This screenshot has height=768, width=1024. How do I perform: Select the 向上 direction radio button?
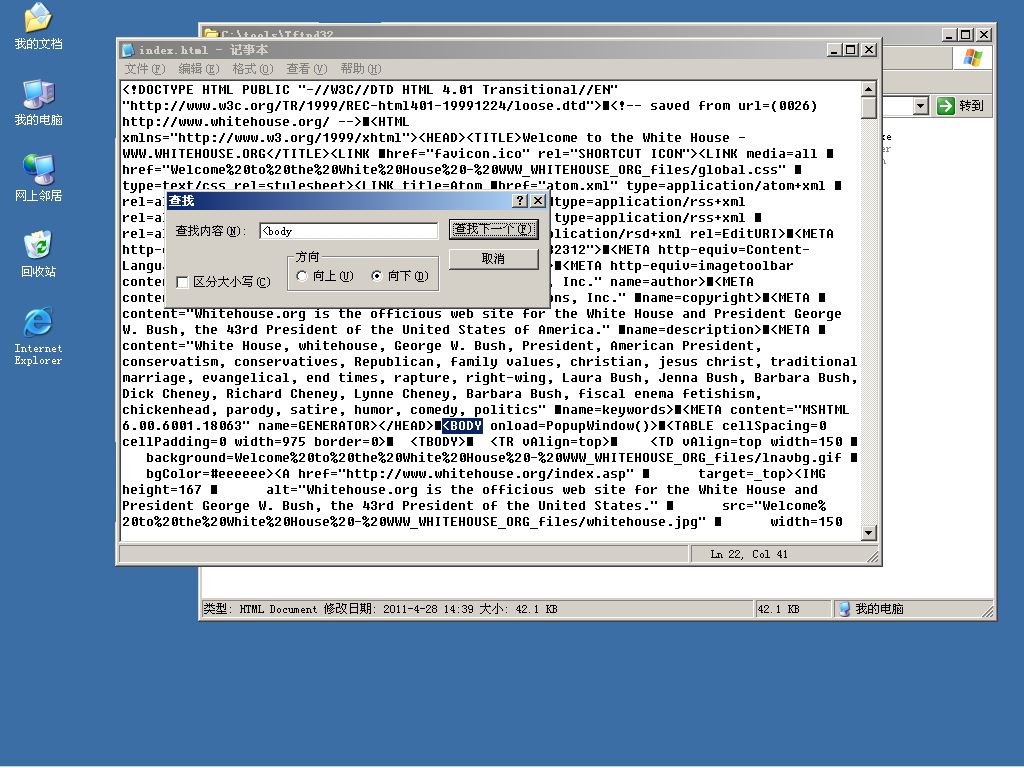point(302,276)
